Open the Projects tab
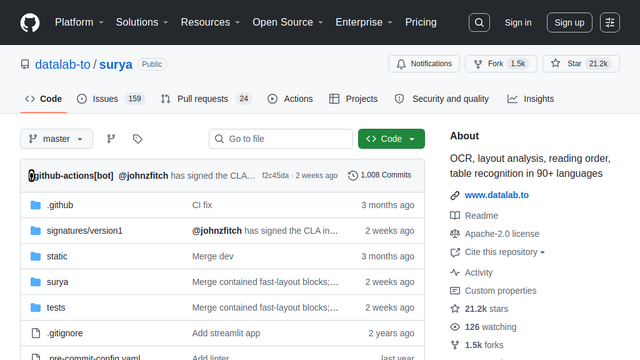This screenshot has width=640, height=360. point(353,99)
